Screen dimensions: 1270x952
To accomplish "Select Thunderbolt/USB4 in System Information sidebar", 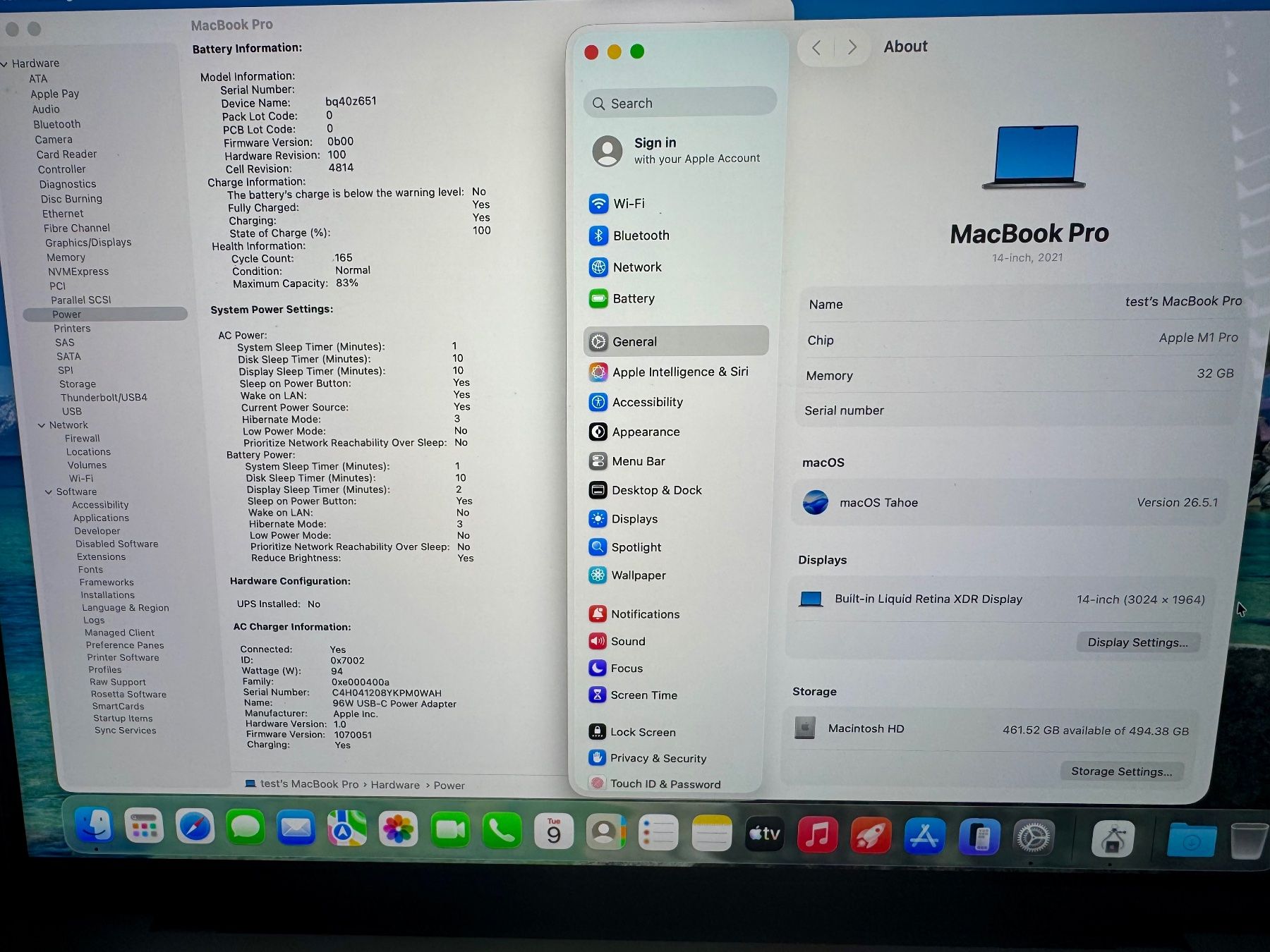I will click(x=104, y=398).
